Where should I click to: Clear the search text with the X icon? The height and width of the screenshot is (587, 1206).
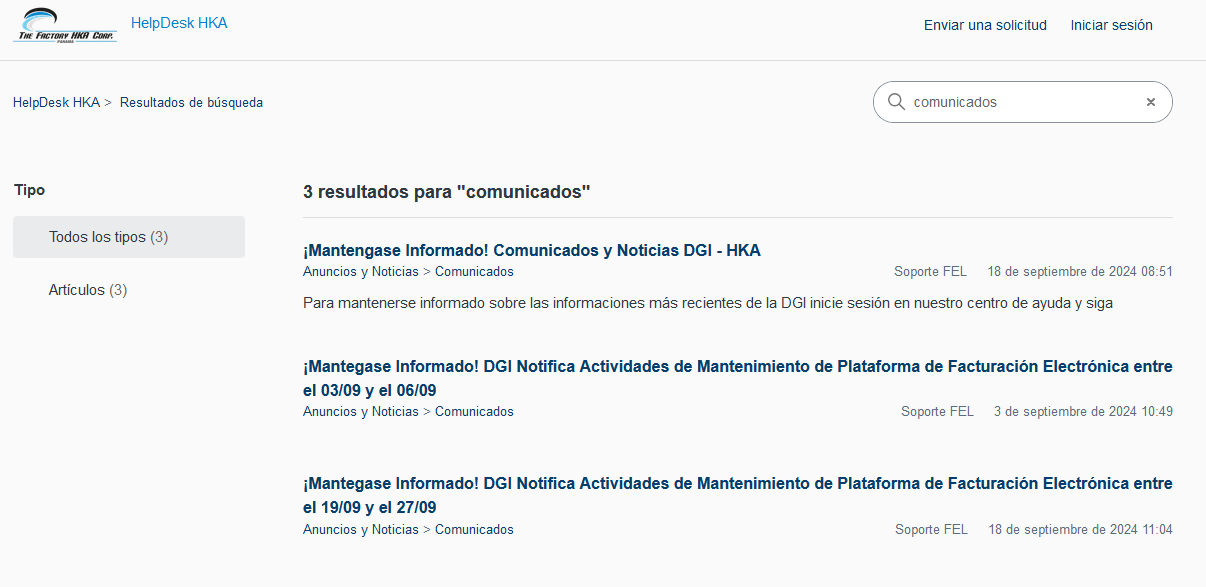pos(1150,102)
